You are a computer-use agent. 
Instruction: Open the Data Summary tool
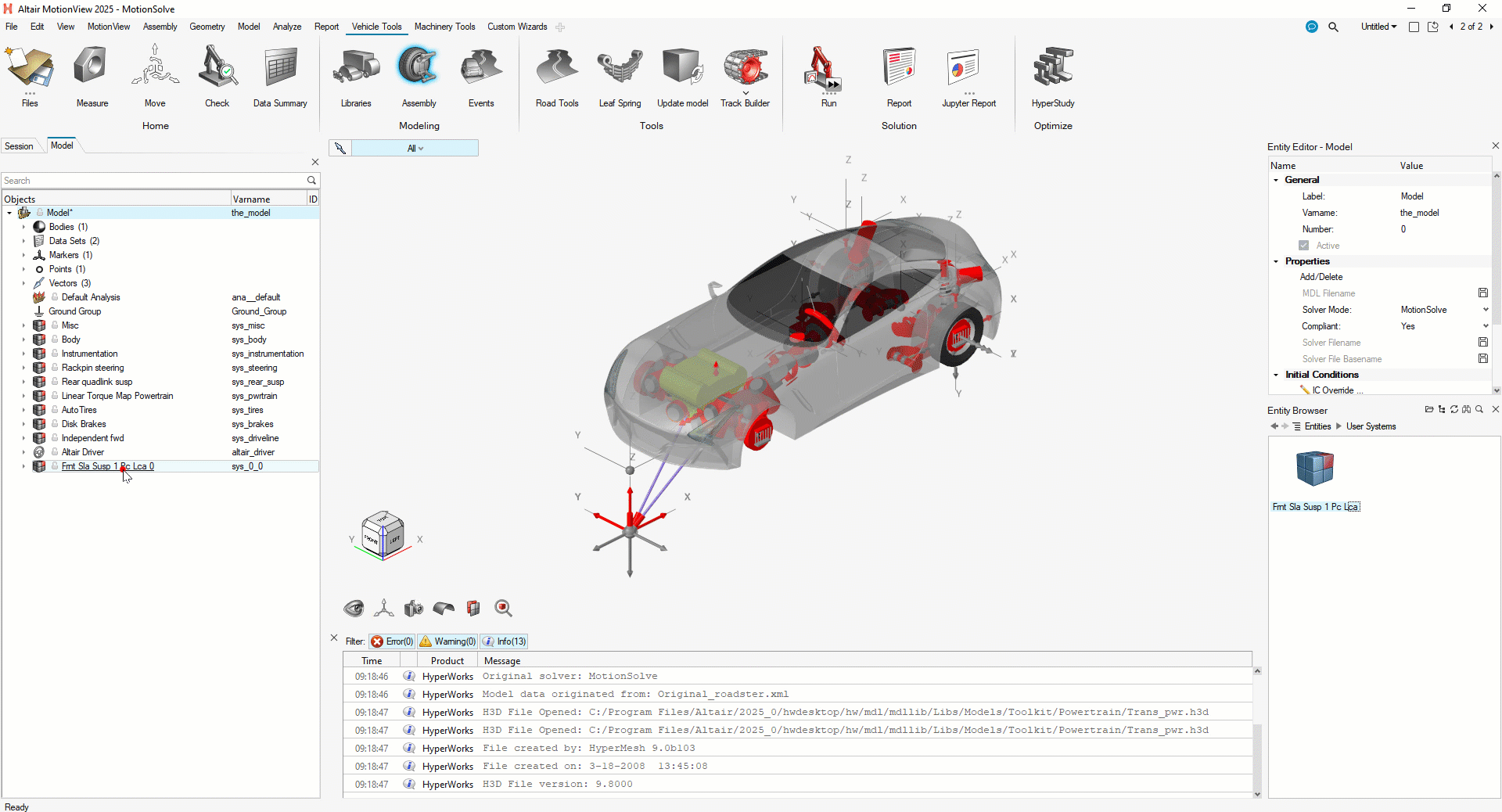point(280,77)
